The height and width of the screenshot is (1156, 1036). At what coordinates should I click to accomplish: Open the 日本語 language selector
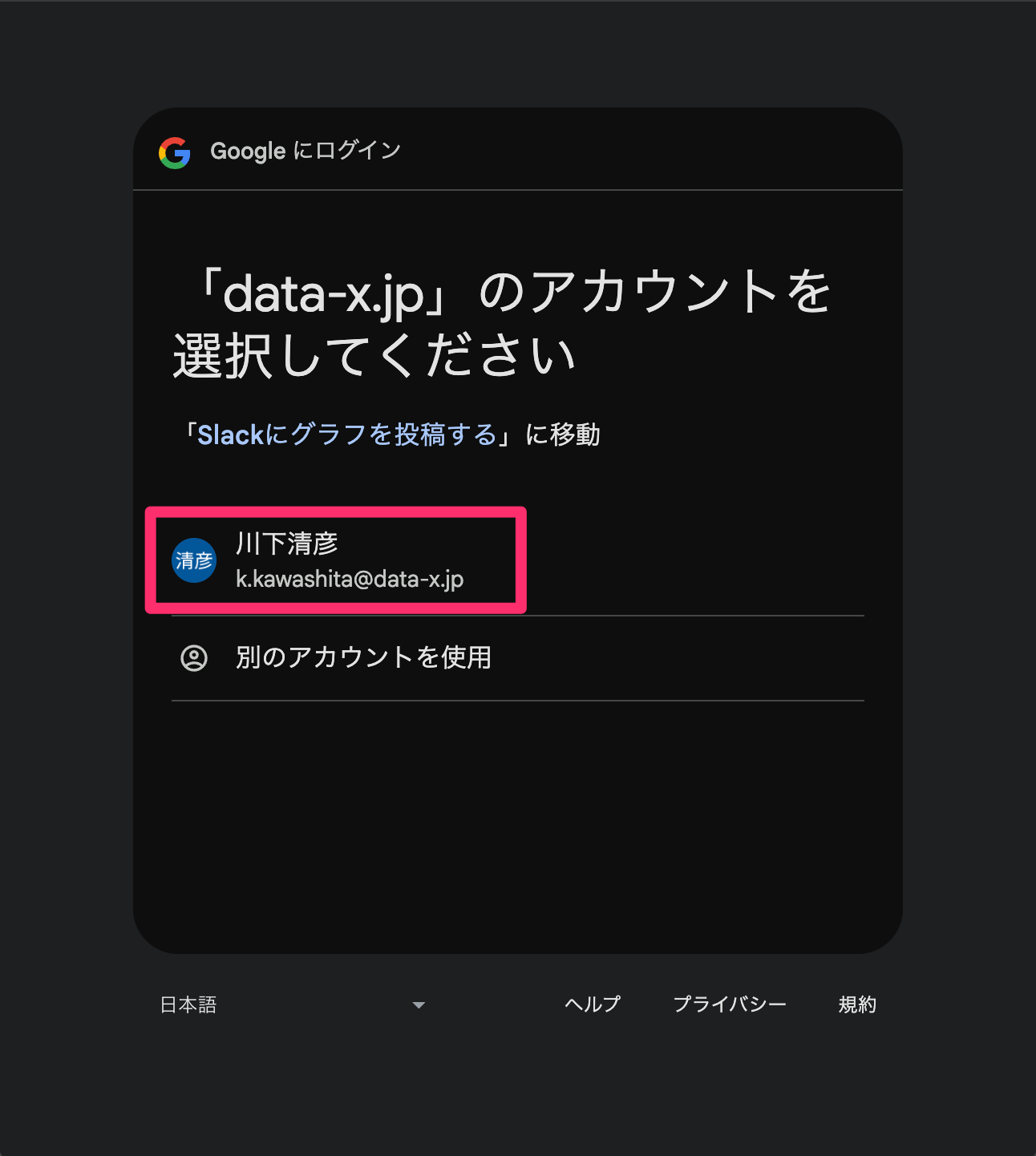point(293,1005)
